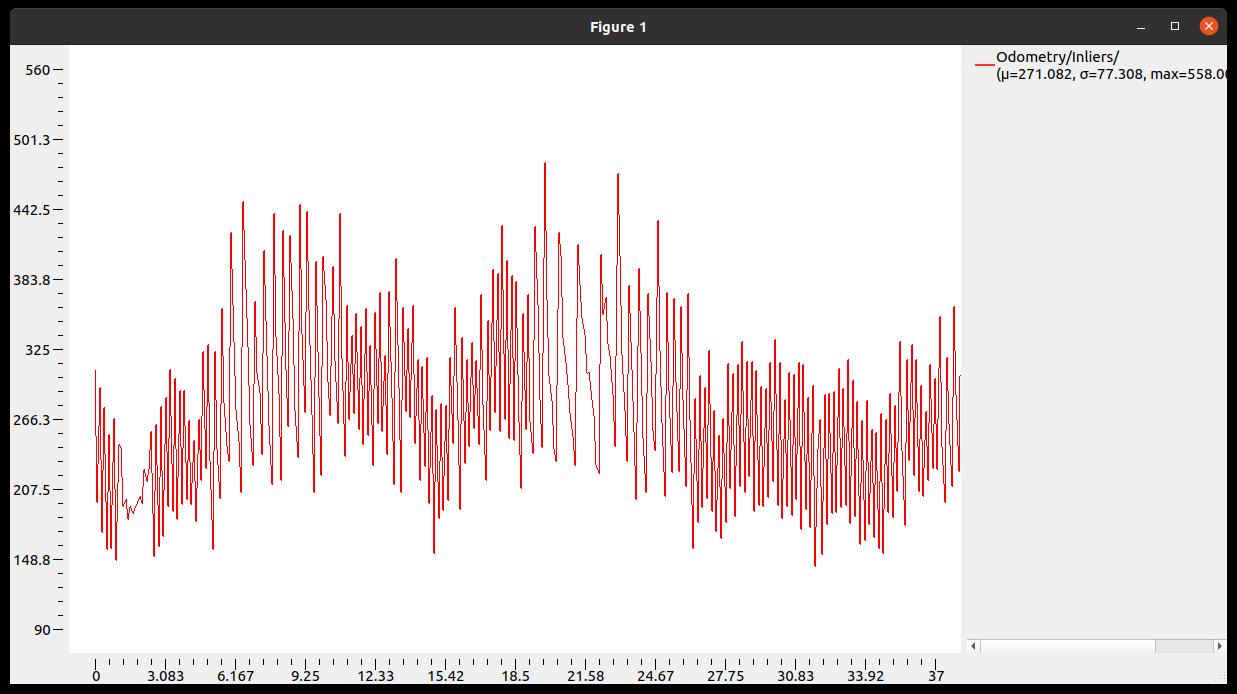Click the 90 label on y-axis
Image resolution: width=1237 pixels, height=694 pixels.
click(x=42, y=630)
